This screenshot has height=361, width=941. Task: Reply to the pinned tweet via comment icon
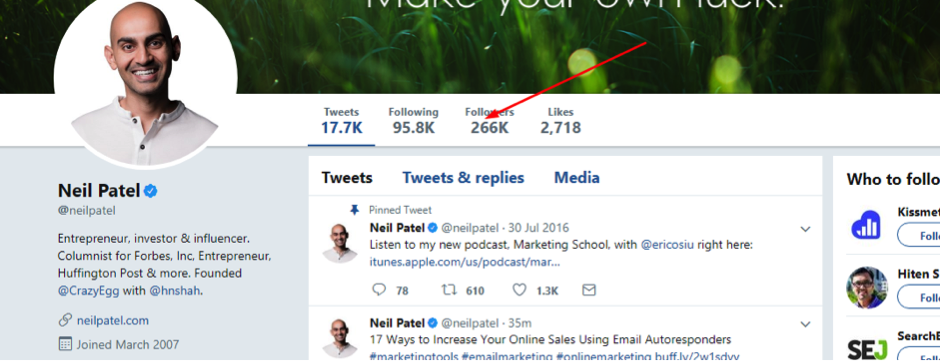click(x=379, y=290)
